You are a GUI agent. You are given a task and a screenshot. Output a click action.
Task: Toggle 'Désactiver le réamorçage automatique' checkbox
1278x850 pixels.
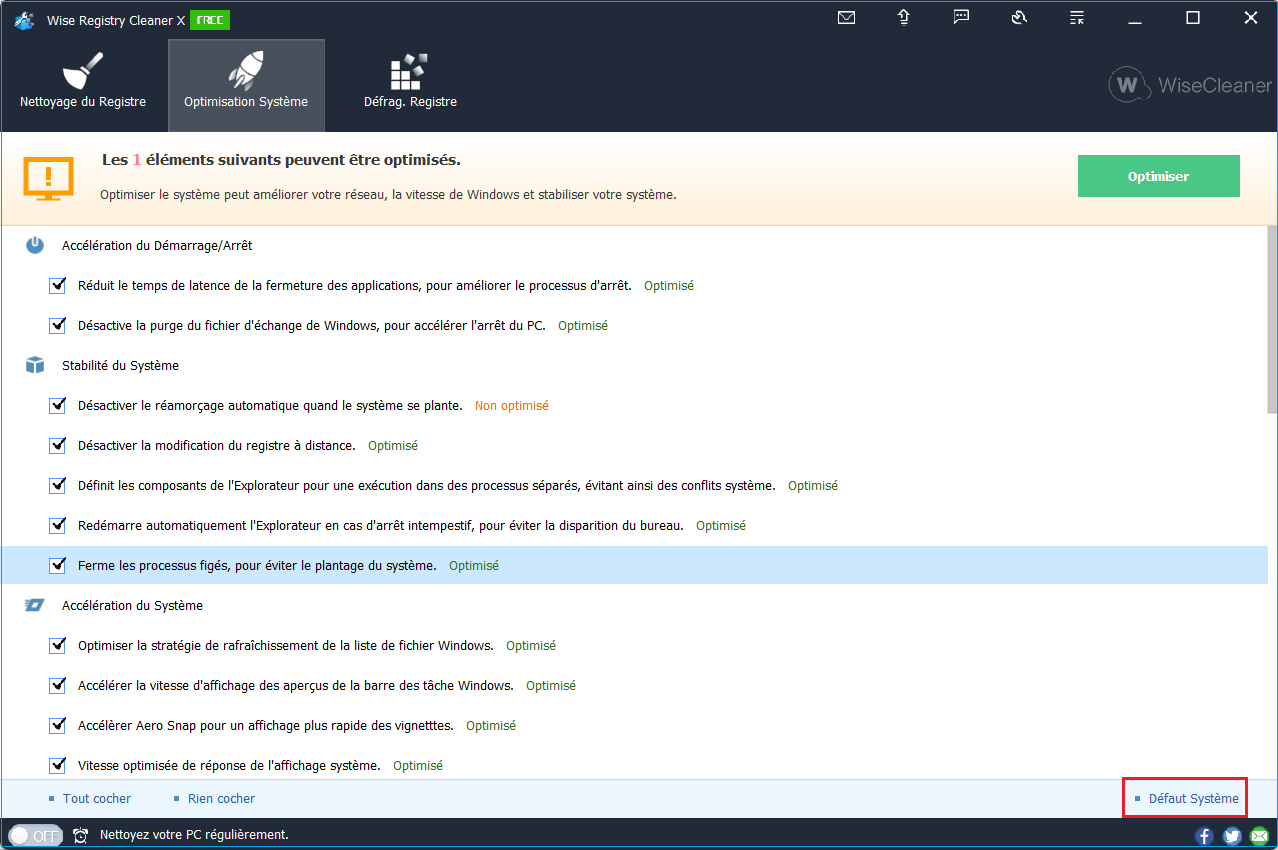(57, 405)
